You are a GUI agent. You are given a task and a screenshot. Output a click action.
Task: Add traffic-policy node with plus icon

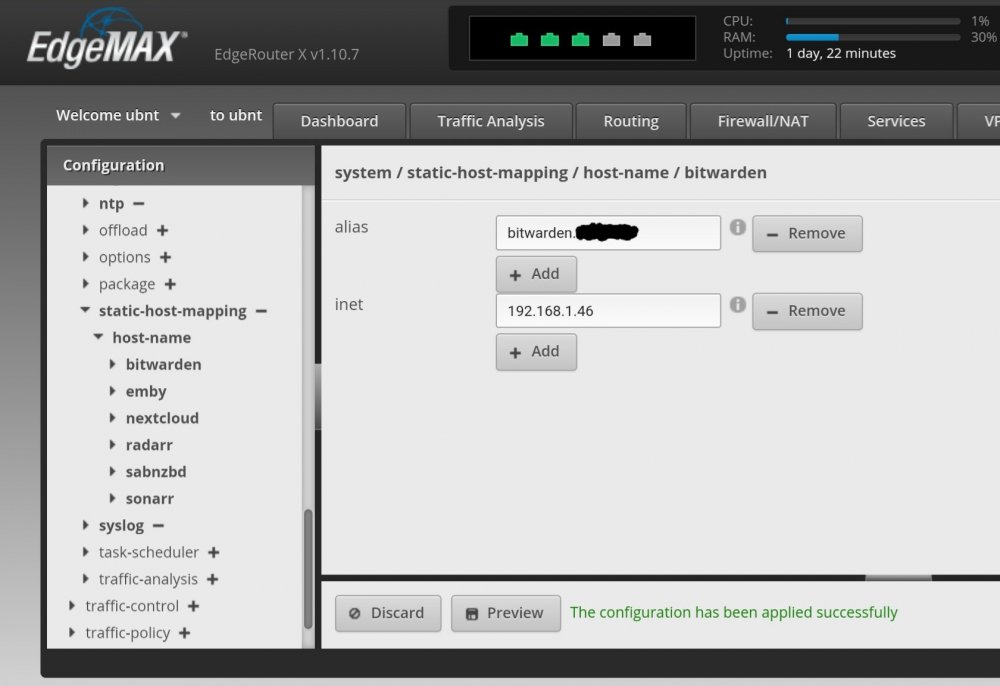pyautogui.click(x=185, y=633)
